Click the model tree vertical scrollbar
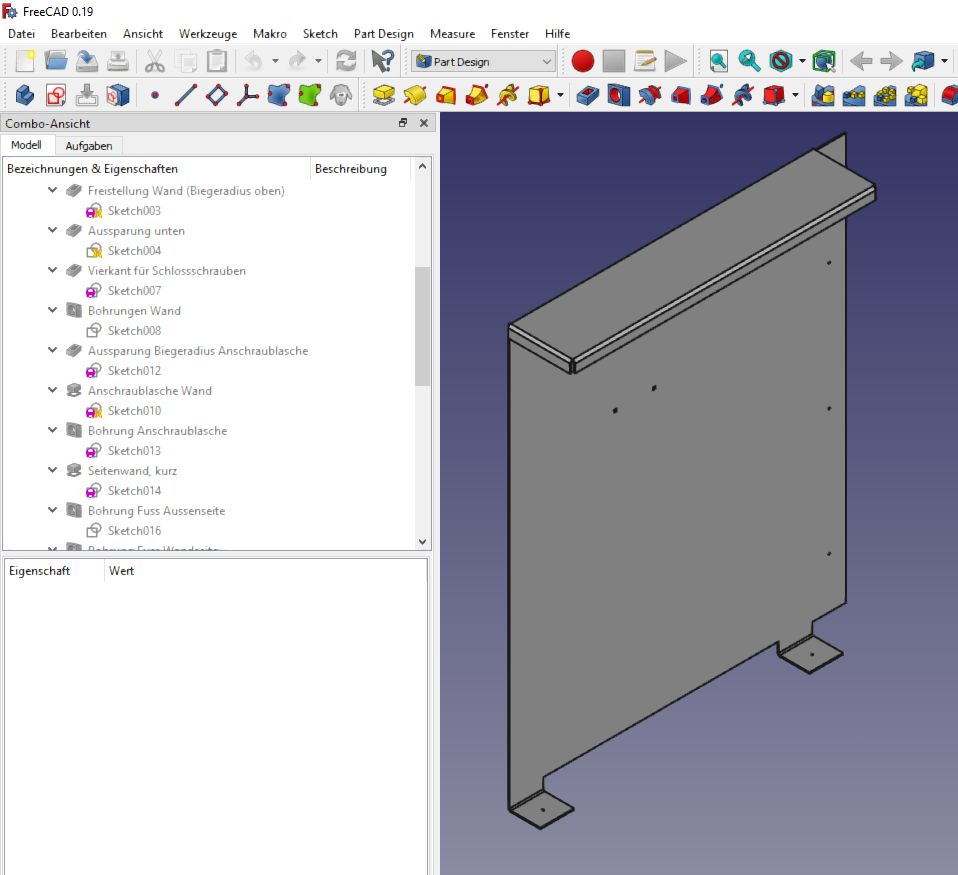Screen dimensions: 958x875 (422, 326)
